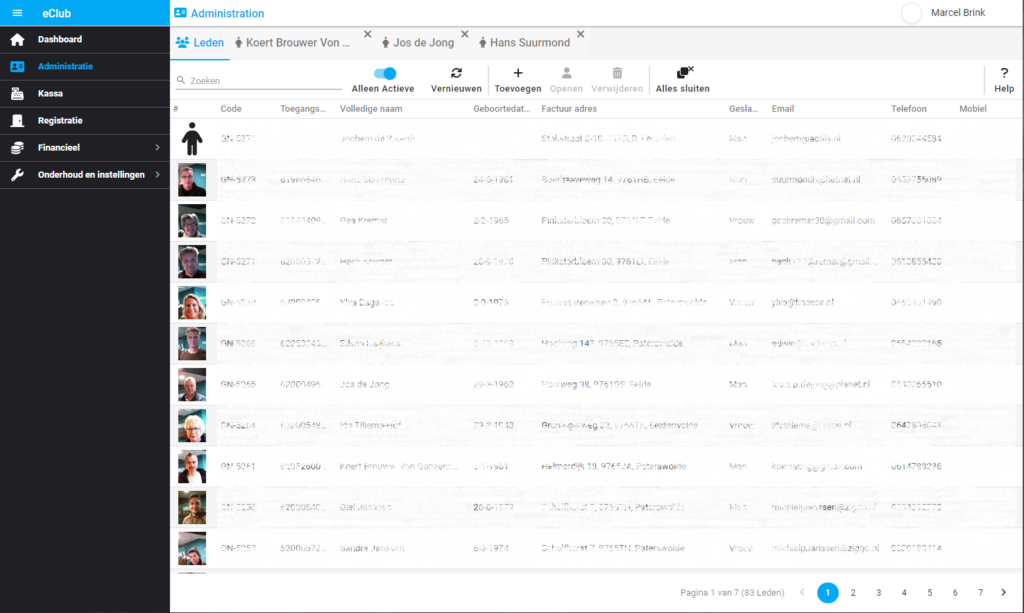The image size is (1024, 613).
Task: Click Gea Kremer's profile photo
Action: click(x=192, y=221)
